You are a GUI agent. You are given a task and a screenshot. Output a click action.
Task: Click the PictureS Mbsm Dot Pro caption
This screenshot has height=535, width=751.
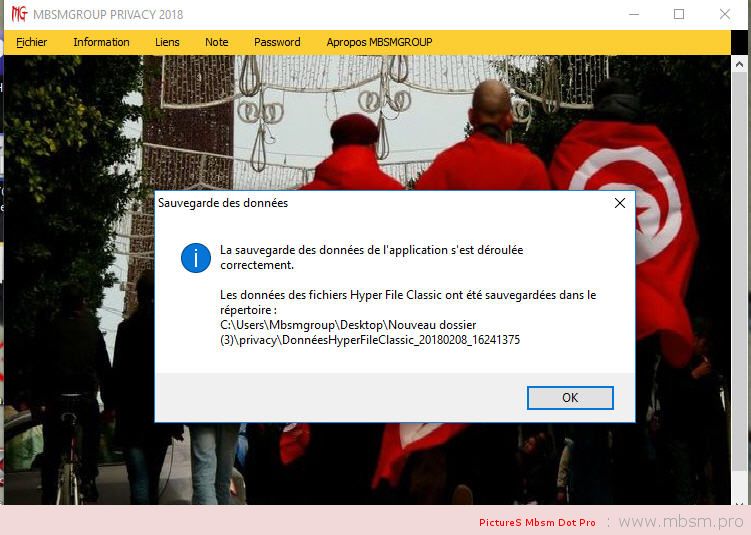coord(537,523)
